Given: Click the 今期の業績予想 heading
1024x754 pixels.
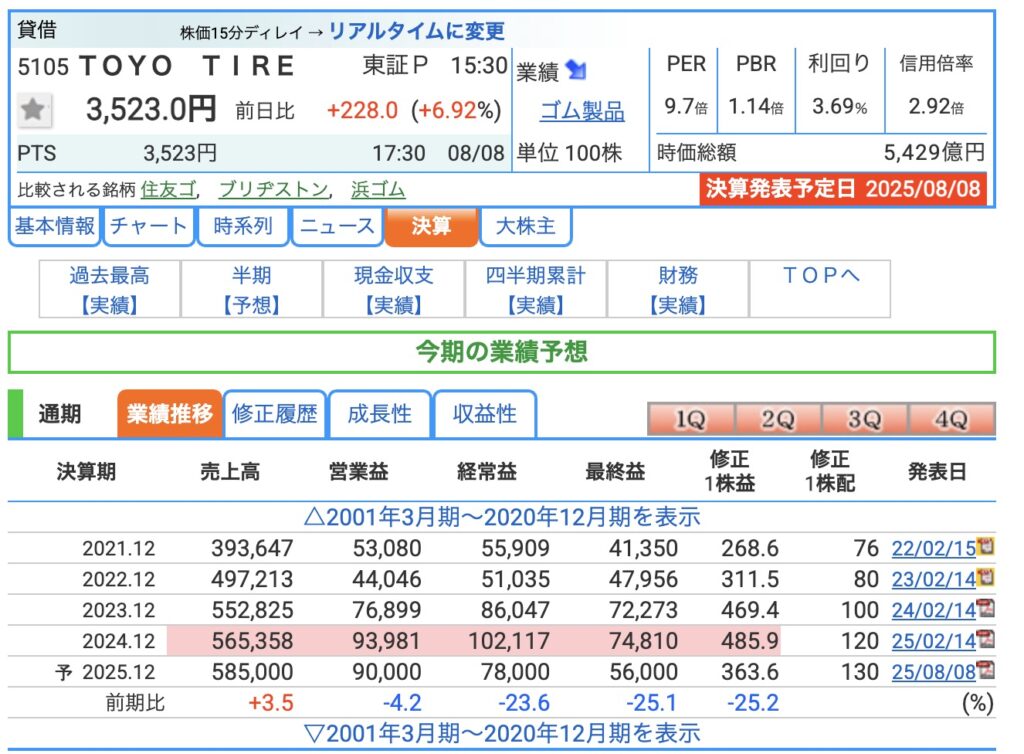Looking at the screenshot, I should click(x=502, y=352).
